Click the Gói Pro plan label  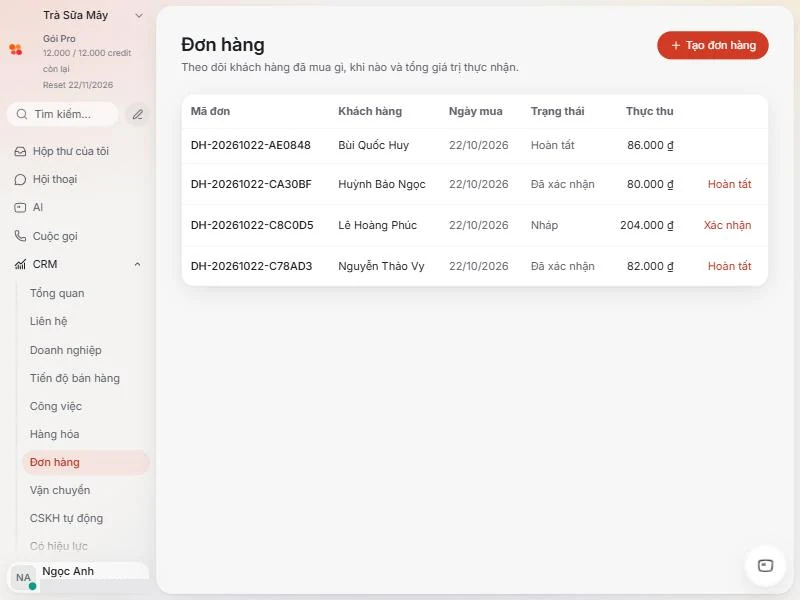[59, 39]
